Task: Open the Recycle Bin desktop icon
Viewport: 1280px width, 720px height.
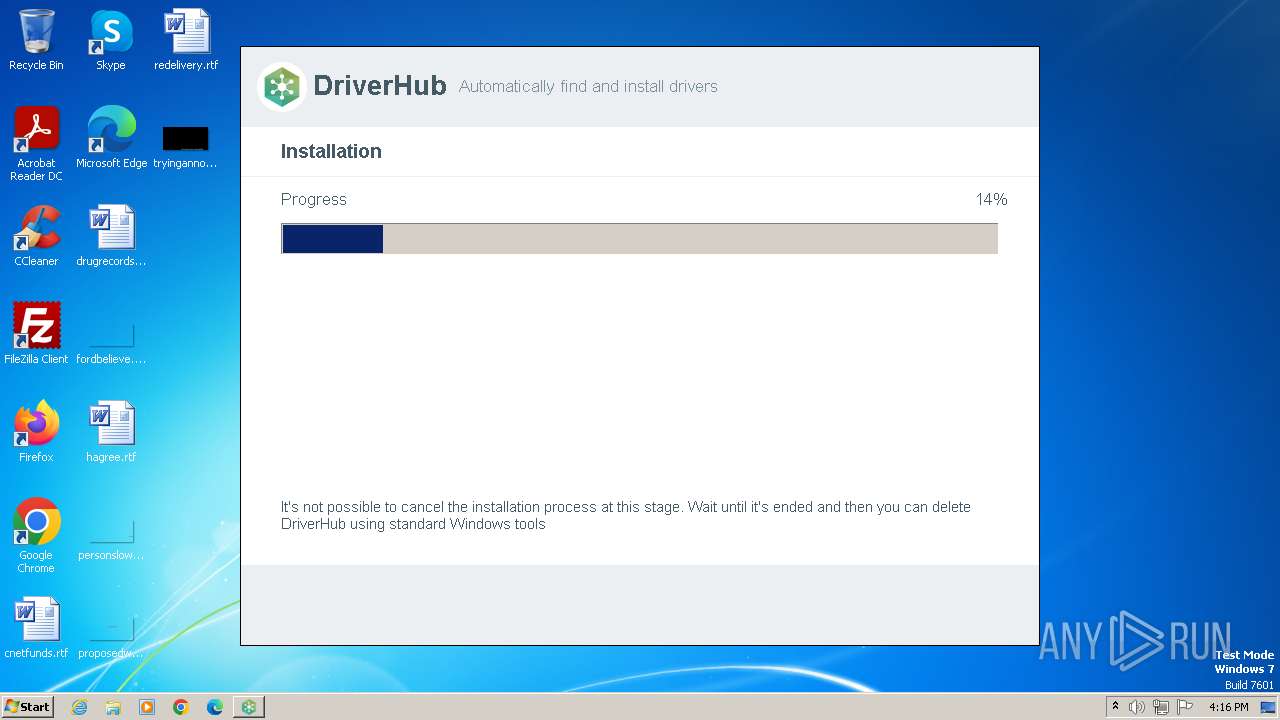Action: point(36,40)
